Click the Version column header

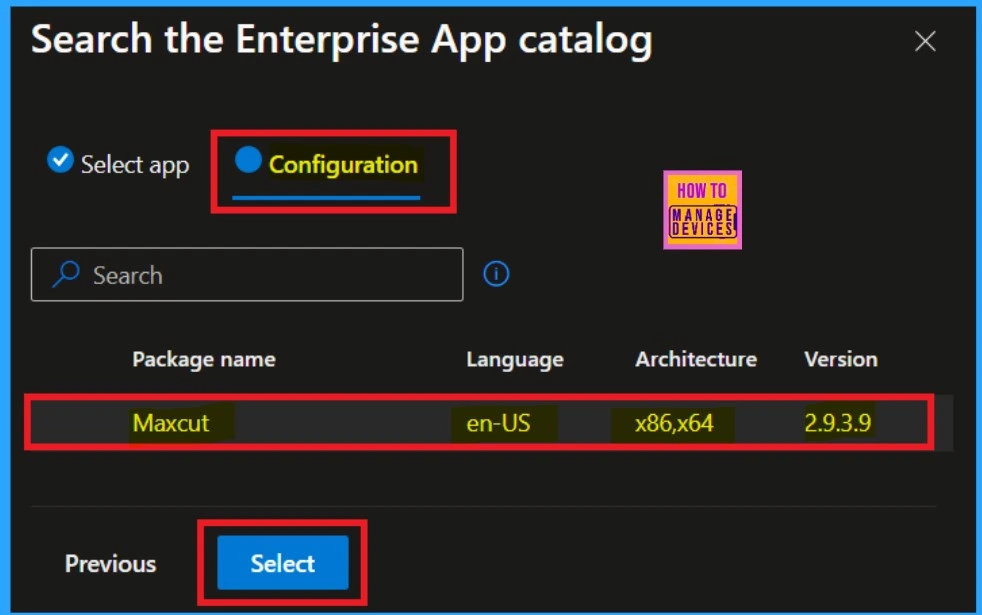(840, 359)
